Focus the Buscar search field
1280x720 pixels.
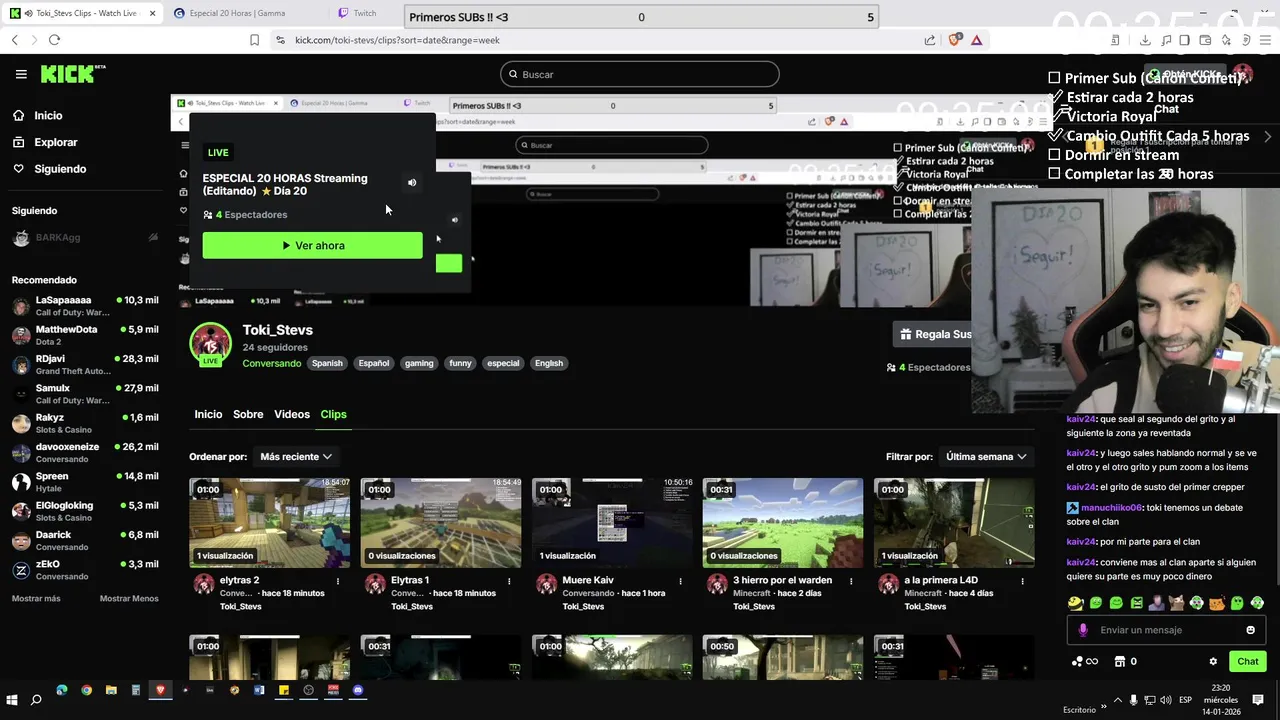click(640, 74)
